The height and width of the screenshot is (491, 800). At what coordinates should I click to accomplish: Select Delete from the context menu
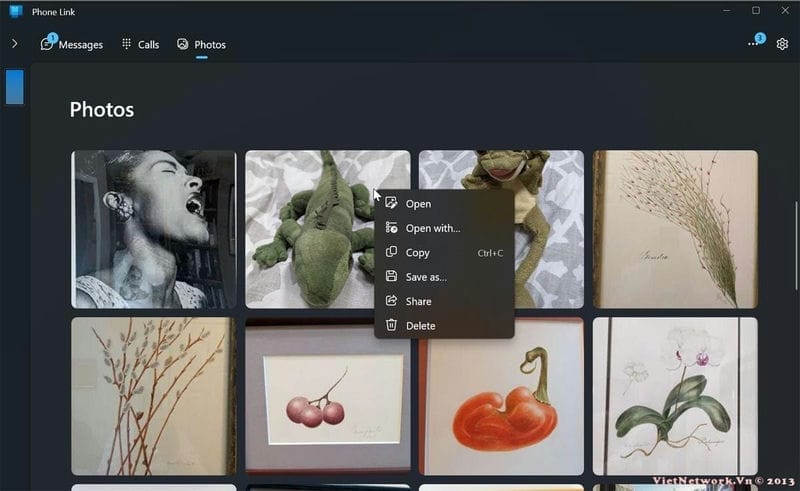420,326
